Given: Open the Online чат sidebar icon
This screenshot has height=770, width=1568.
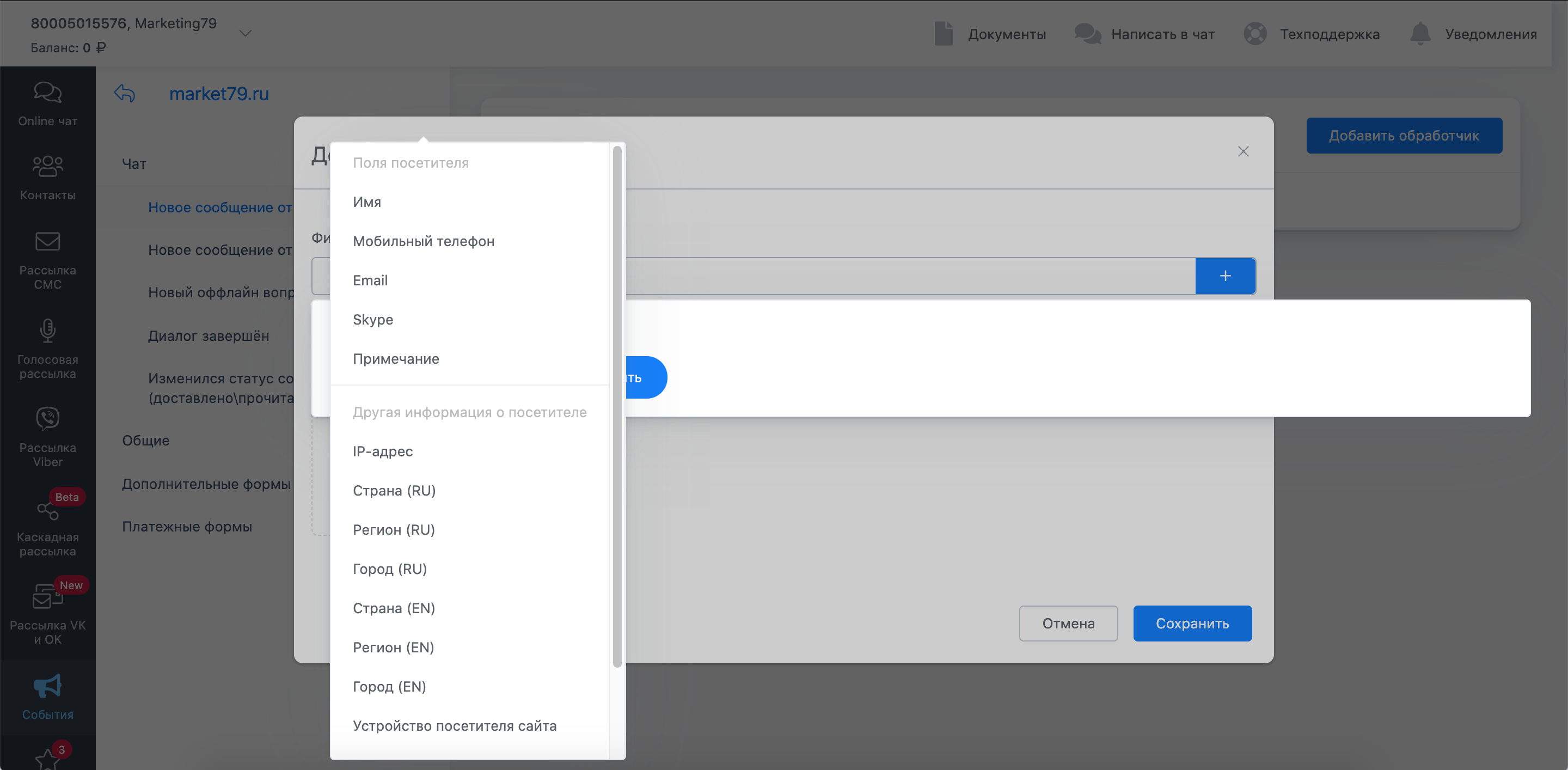Looking at the screenshot, I should coord(47,93).
